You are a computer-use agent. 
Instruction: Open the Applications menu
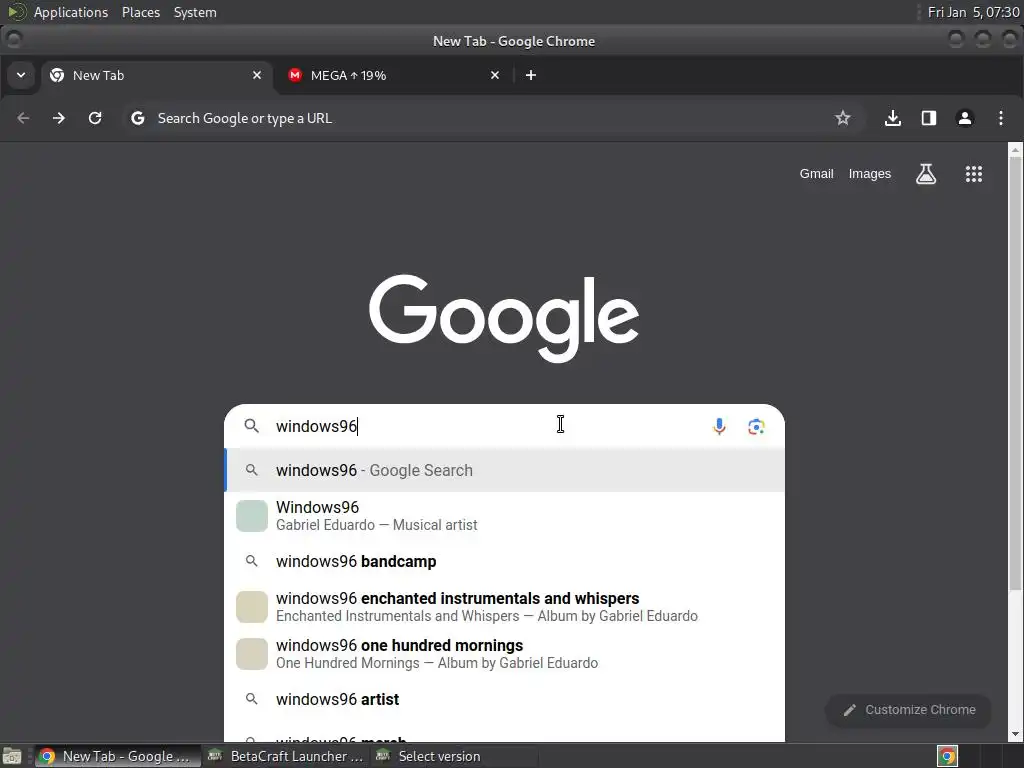[x=71, y=12]
